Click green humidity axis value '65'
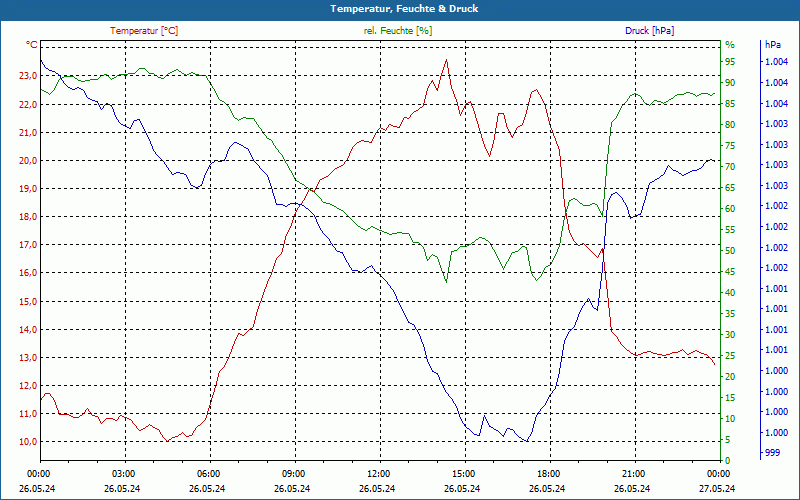This screenshot has width=800, height=500. pos(730,188)
